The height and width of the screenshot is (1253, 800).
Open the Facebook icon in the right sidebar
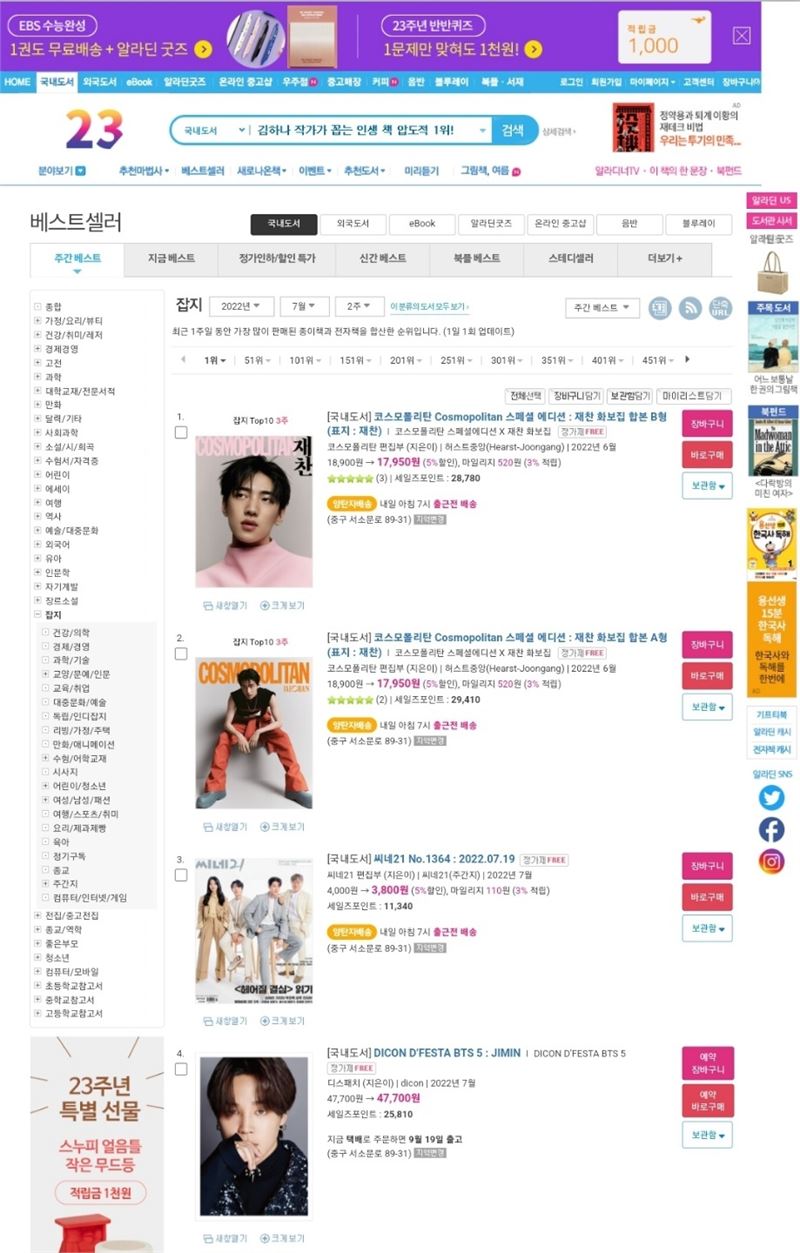point(771,829)
